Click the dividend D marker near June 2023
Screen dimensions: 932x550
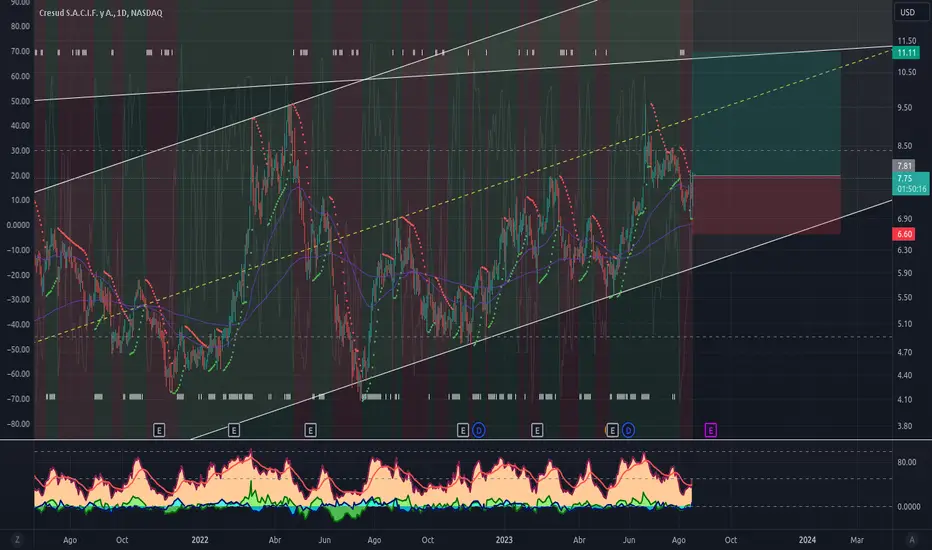[628, 430]
